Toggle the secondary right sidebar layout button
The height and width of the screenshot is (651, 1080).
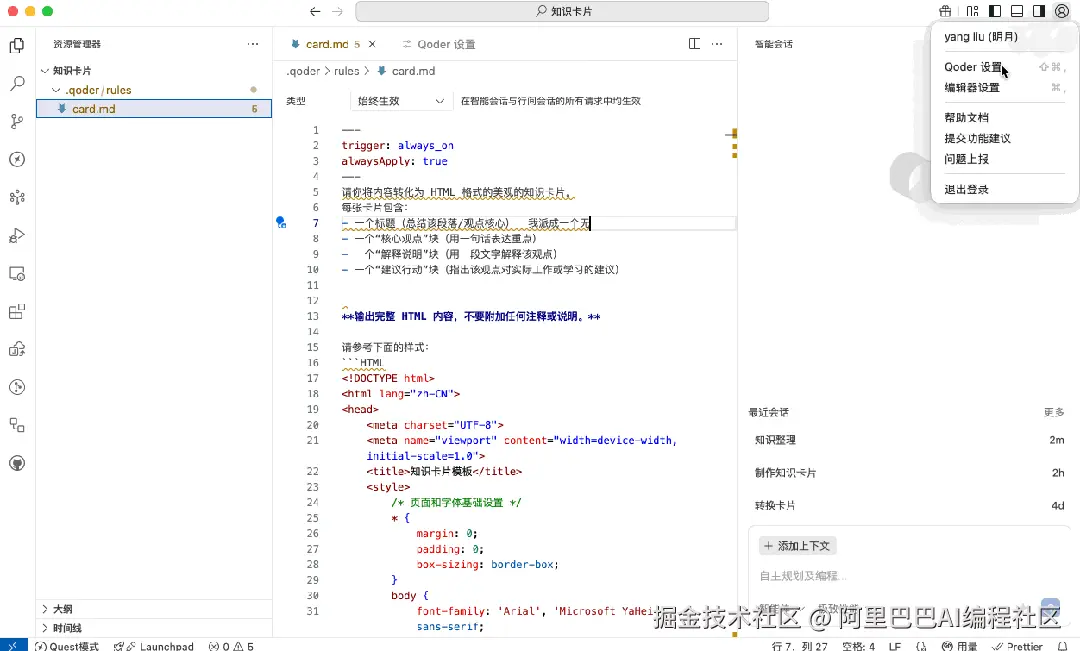coord(1039,11)
